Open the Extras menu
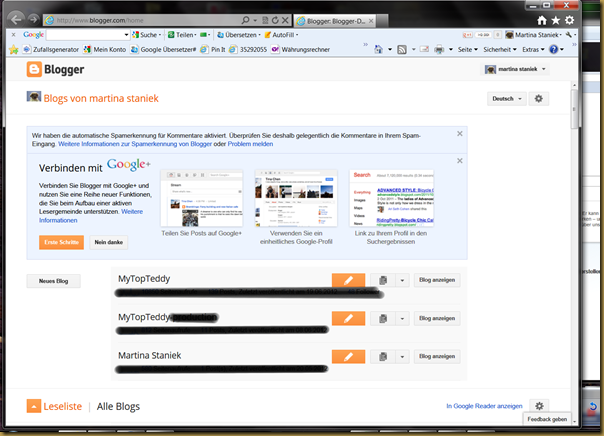This screenshot has width=604, height=436. (x=533, y=50)
